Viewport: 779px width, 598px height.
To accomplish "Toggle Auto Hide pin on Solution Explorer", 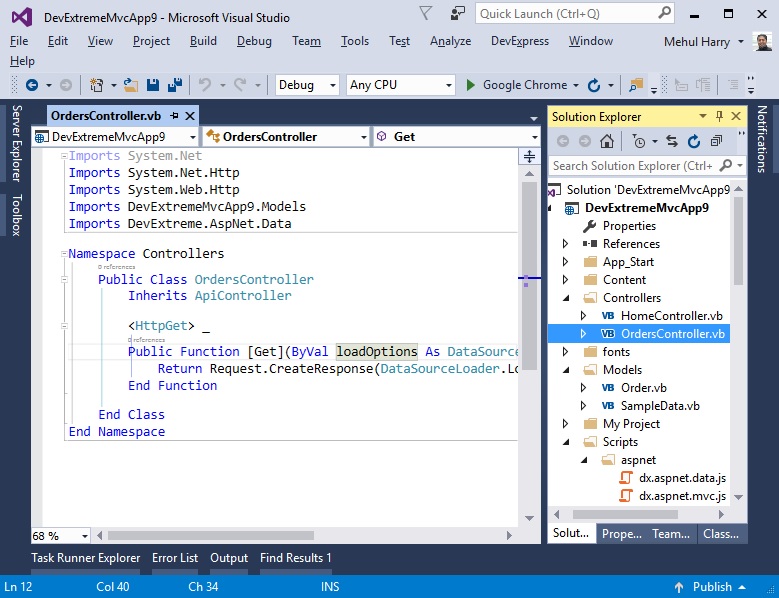I will tap(719, 116).
